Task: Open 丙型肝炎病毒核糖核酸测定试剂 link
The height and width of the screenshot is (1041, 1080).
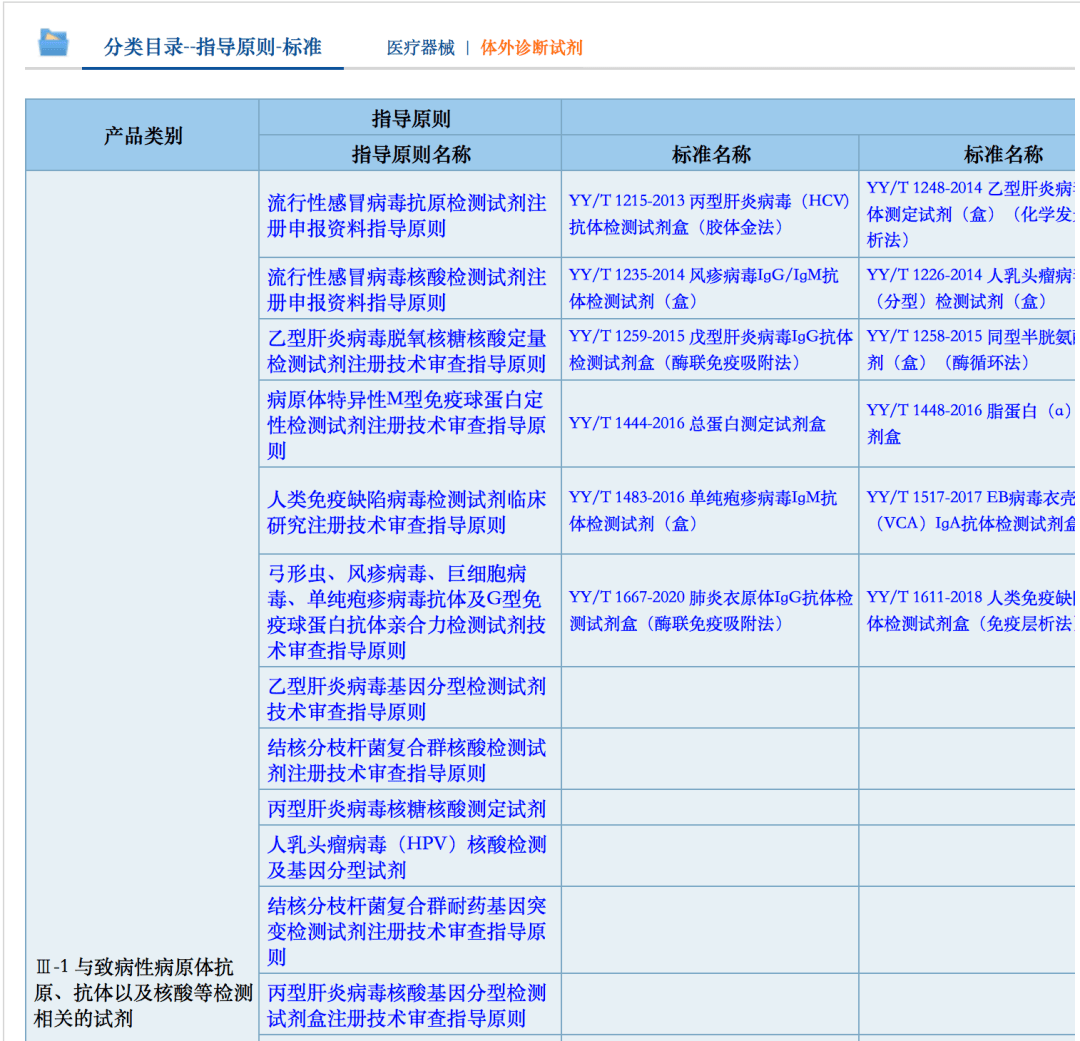Action: (407, 809)
